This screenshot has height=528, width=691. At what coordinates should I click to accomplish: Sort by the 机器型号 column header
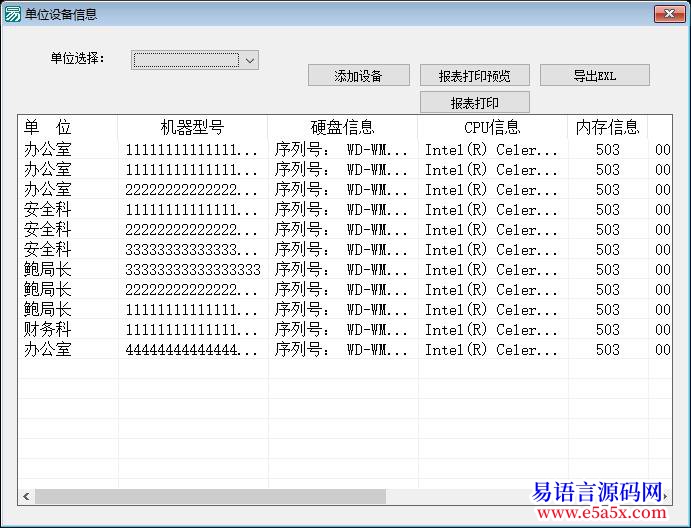(x=193, y=127)
